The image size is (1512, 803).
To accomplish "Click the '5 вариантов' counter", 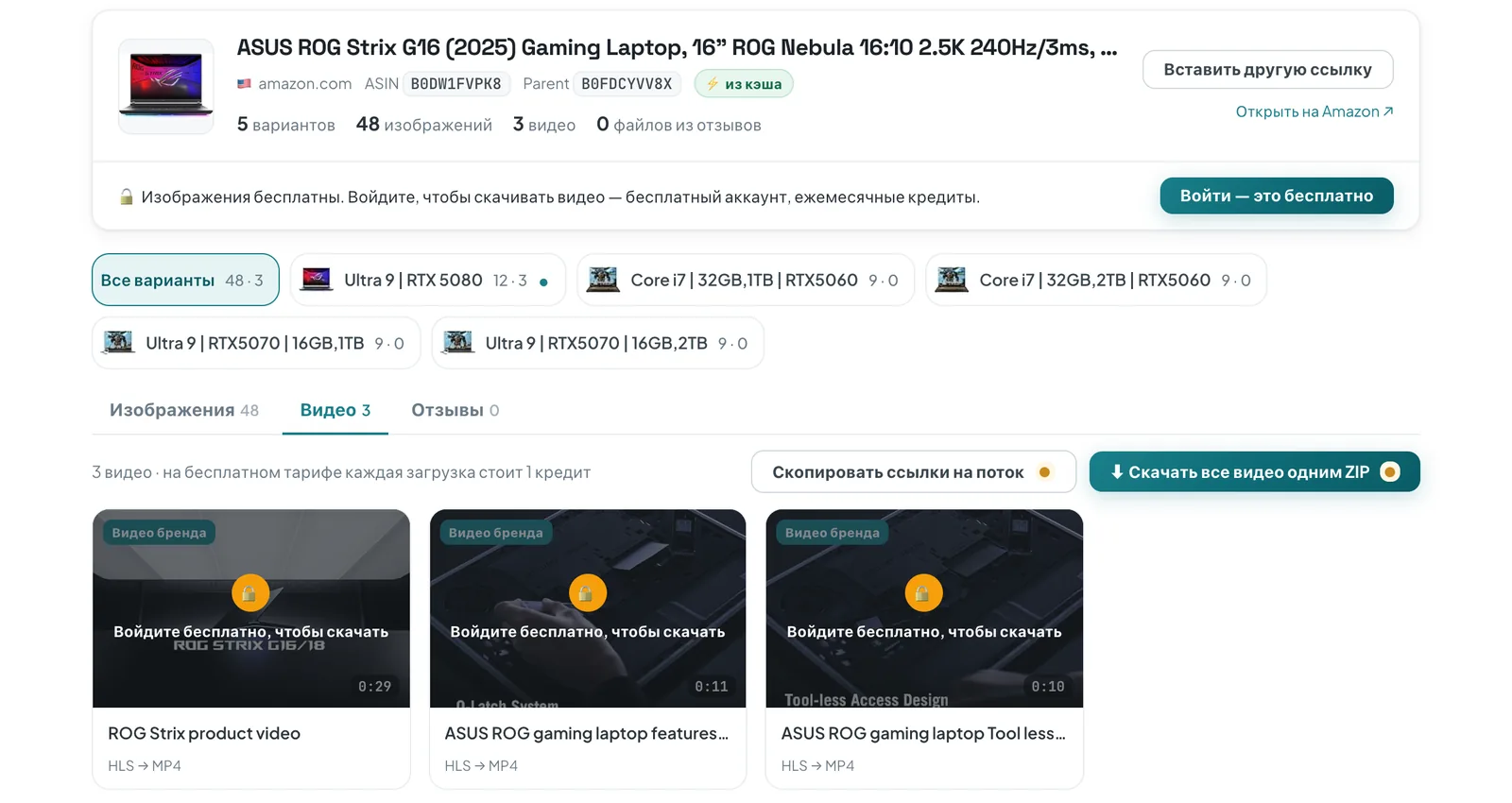I will pos(286,125).
